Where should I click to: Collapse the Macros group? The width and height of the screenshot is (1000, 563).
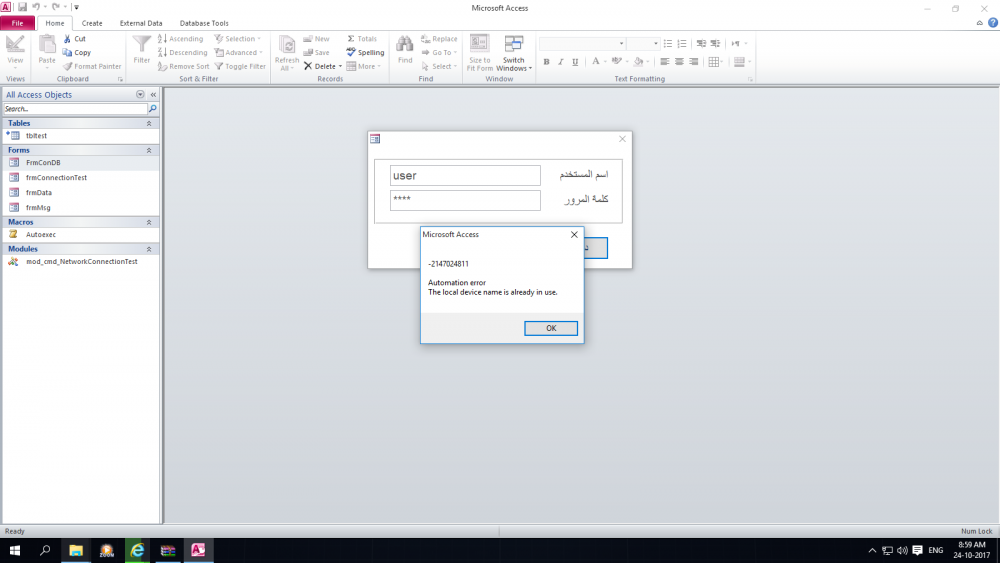point(149,223)
